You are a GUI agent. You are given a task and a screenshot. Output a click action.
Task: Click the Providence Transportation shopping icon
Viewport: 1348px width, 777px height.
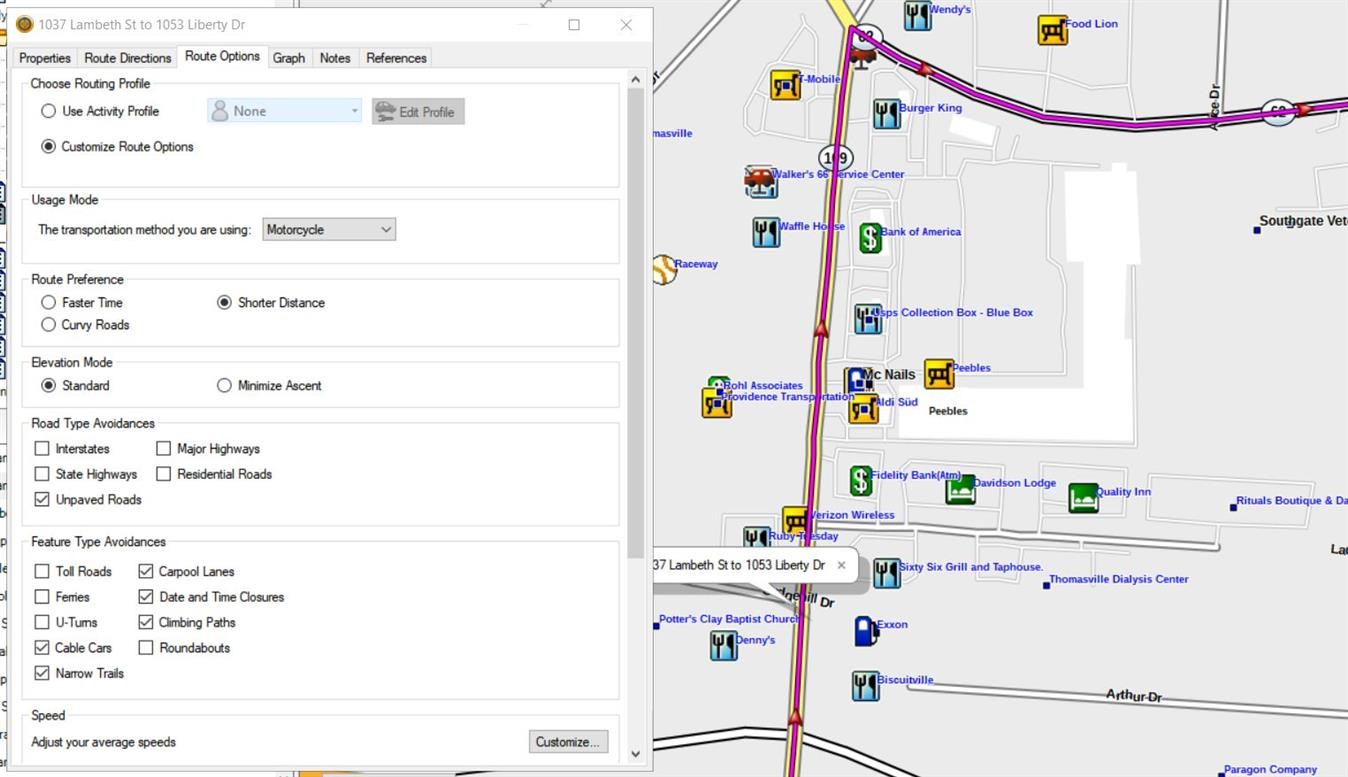coord(716,403)
